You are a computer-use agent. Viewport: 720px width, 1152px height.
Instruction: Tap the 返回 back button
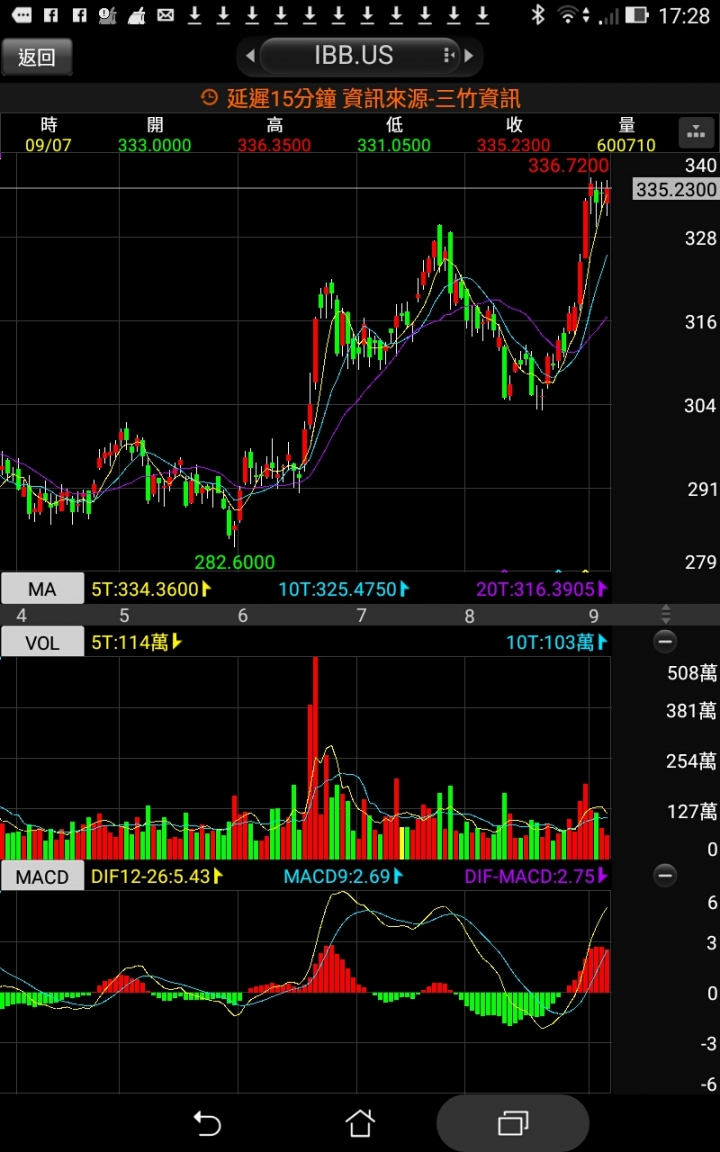pos(37,57)
